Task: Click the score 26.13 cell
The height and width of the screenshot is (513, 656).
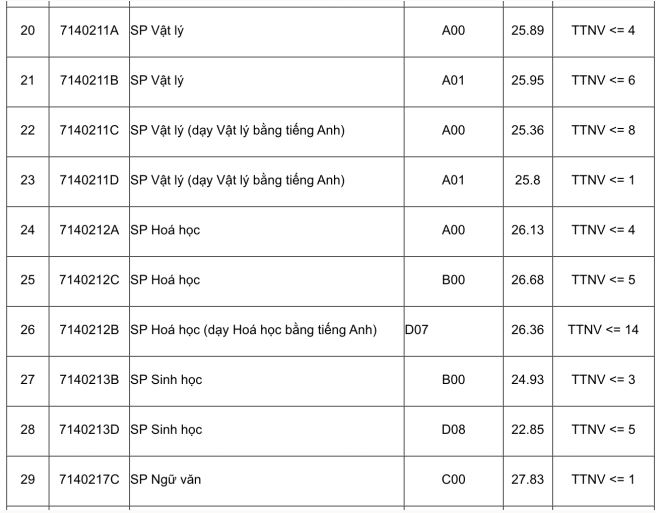Action: (x=527, y=230)
